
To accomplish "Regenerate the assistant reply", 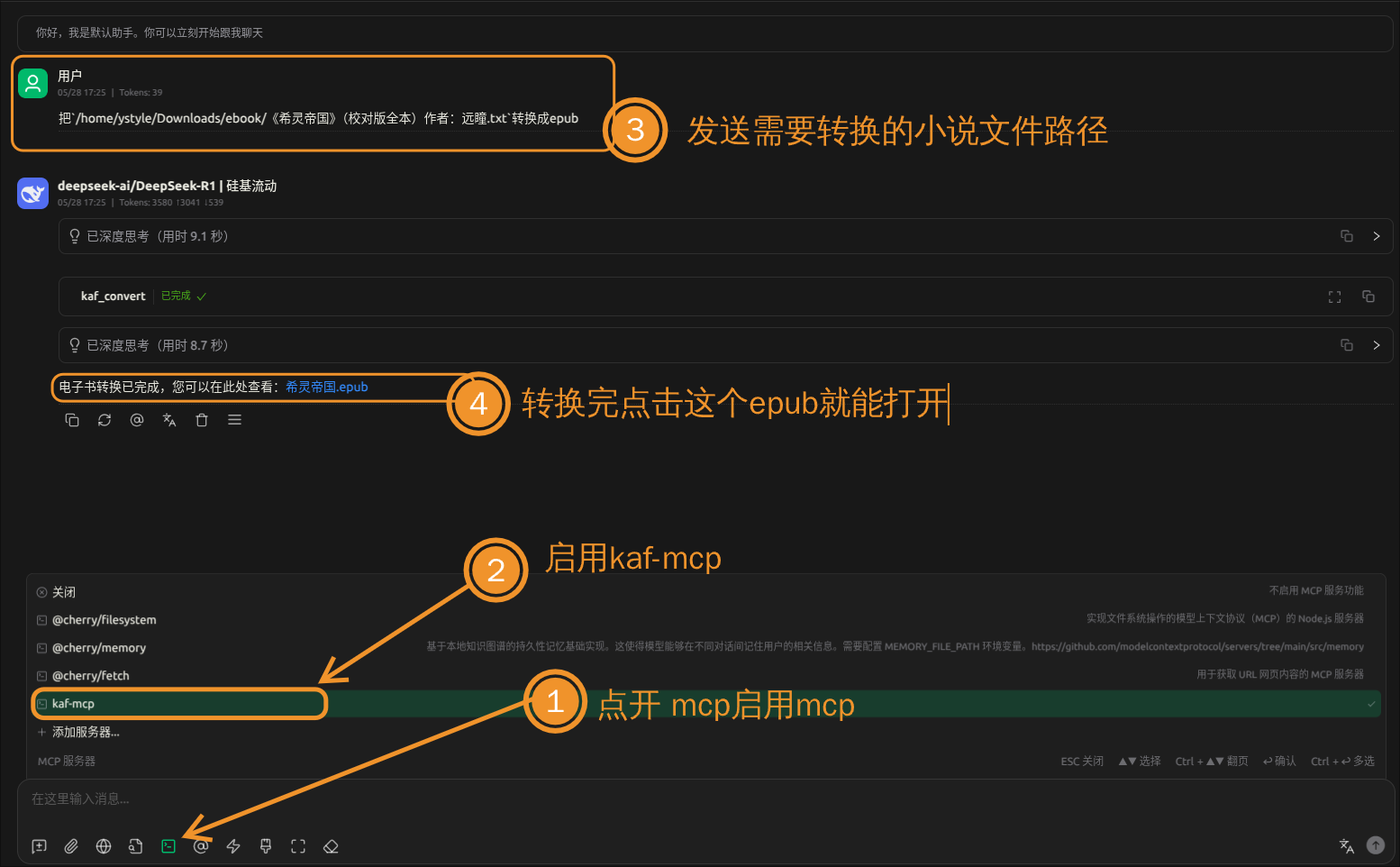I will 105,420.
